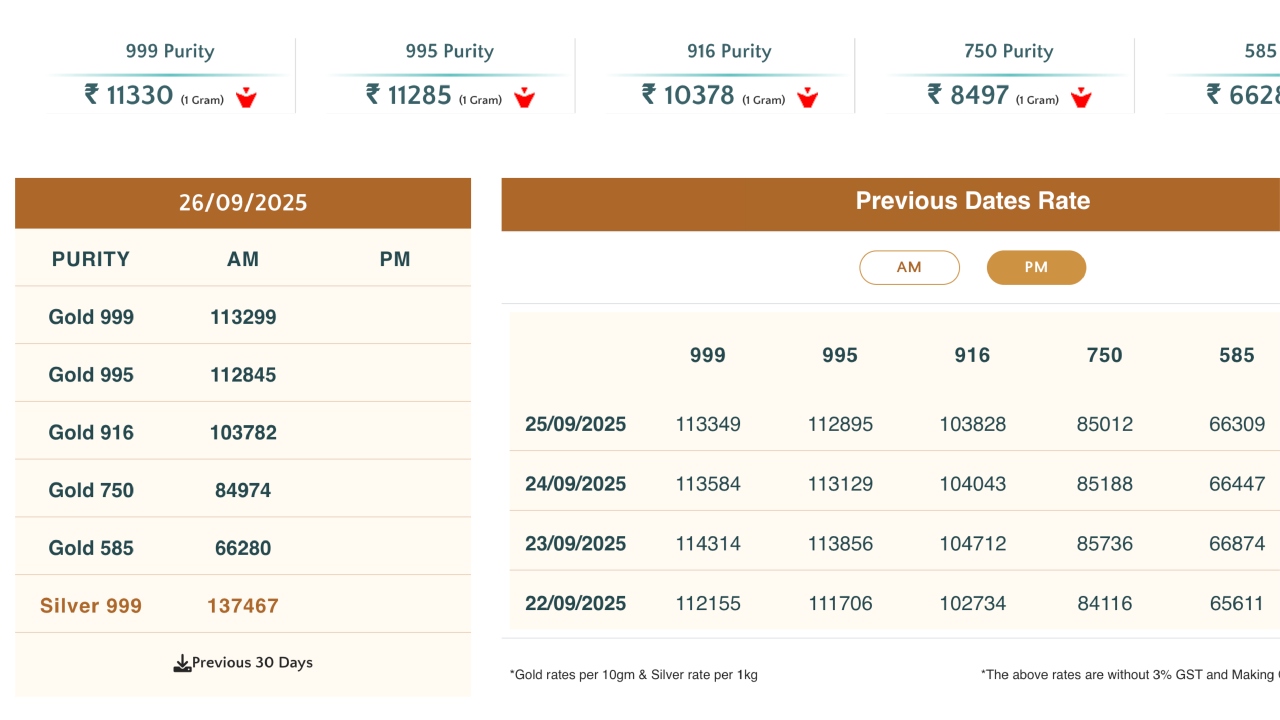Click the PM column header in today's table

pyautogui.click(x=395, y=259)
